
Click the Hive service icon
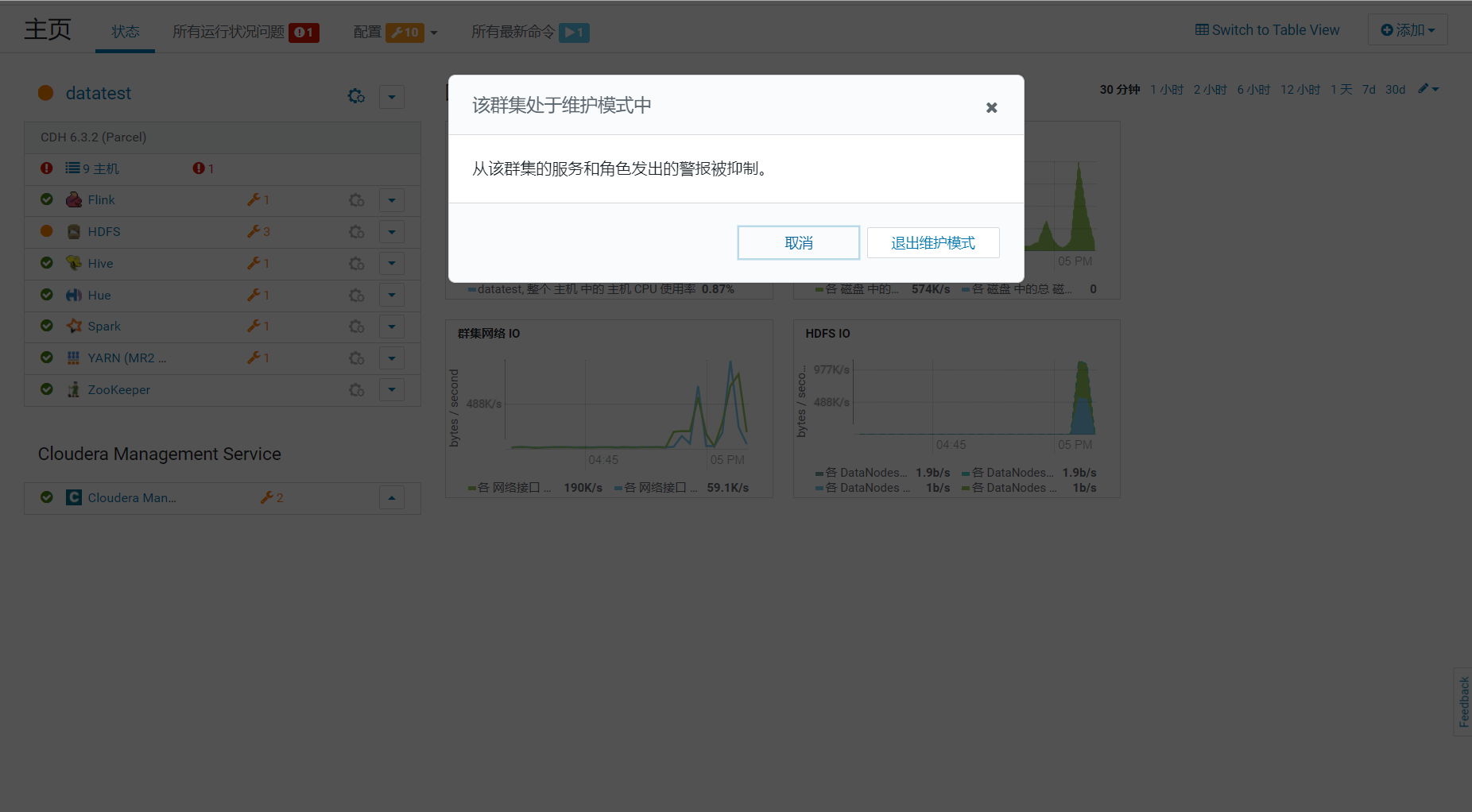(x=74, y=263)
